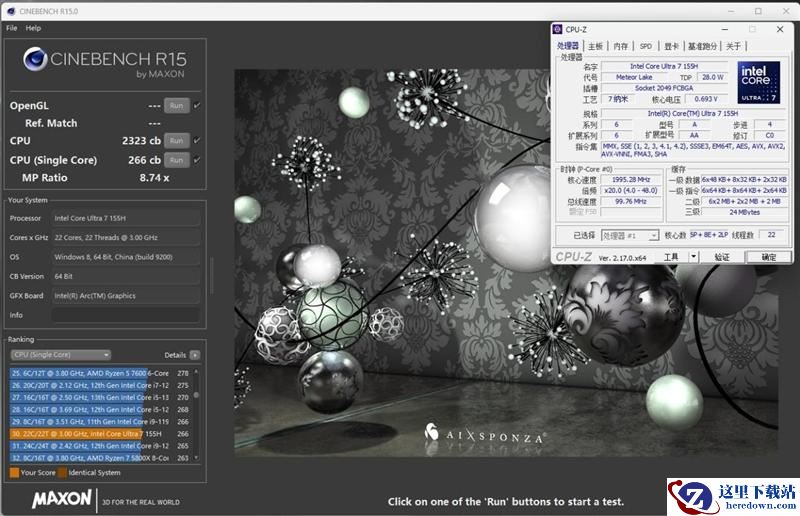Expand ranking Details with the arrow button
The height and width of the screenshot is (516, 800).
point(195,354)
